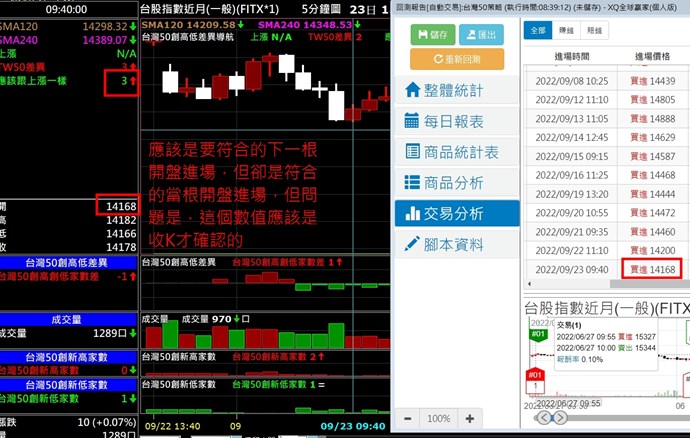The height and width of the screenshot is (438, 690).
Task: Click the blue 成交量 section header in quote panel
Action: point(67,320)
